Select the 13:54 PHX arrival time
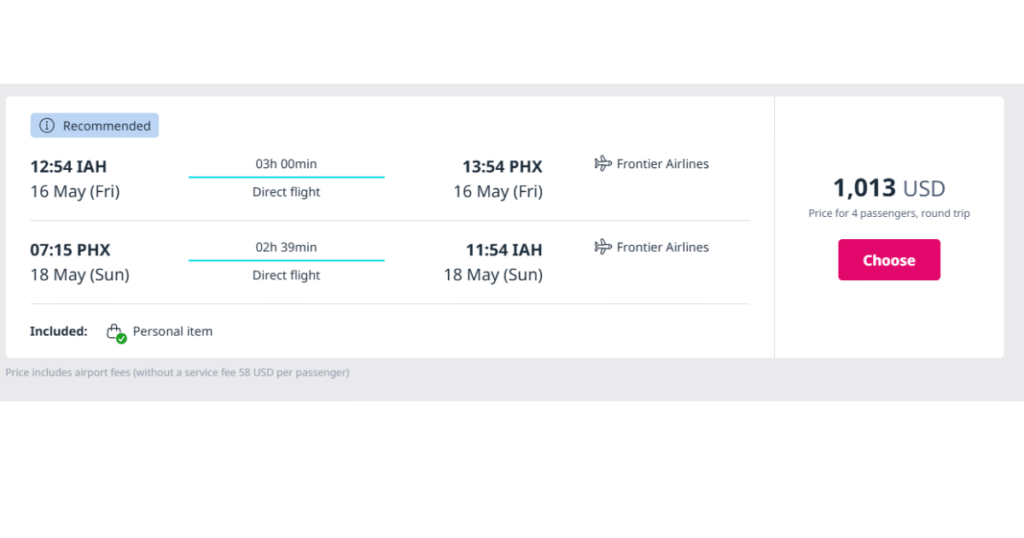The height and width of the screenshot is (538, 1024). 502,166
